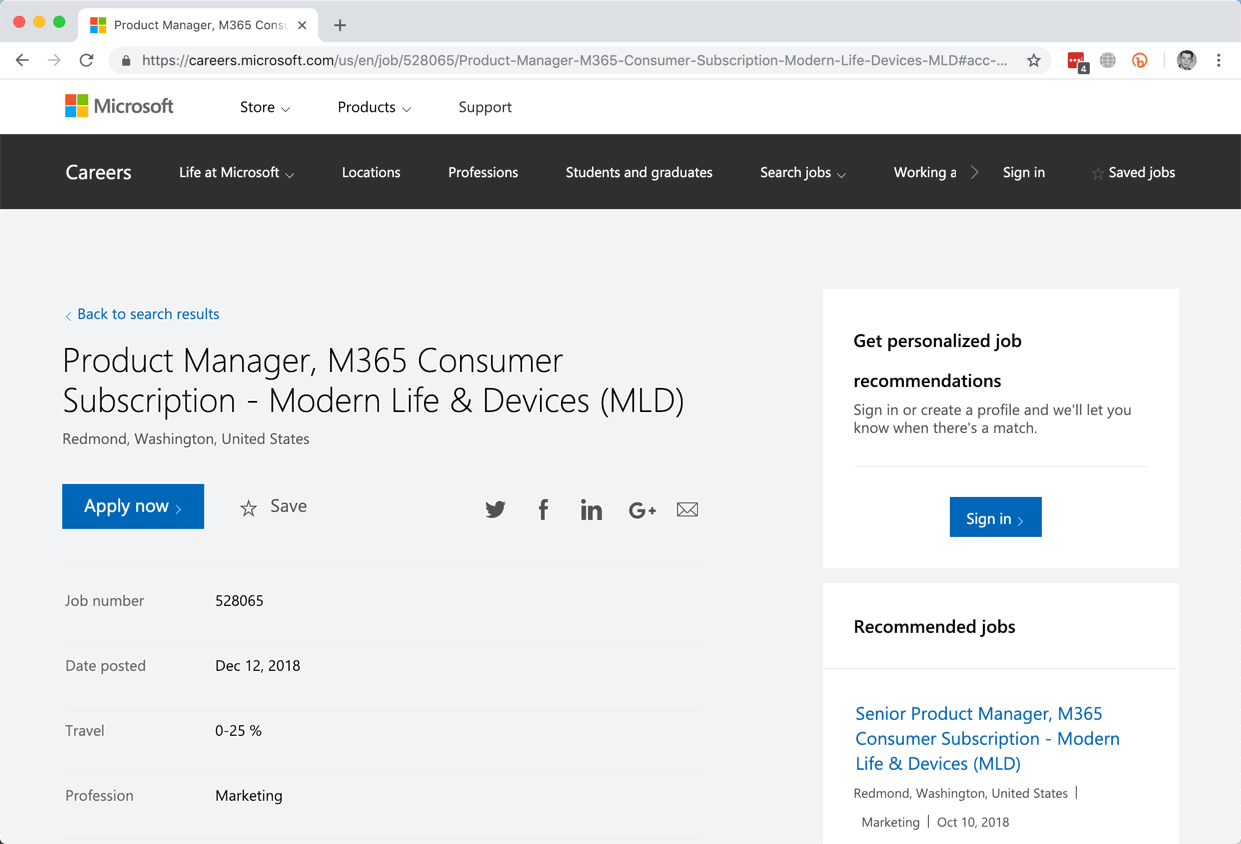Share the job posting on Twitter
Viewport: 1241px width, 844px height.
pyautogui.click(x=495, y=509)
